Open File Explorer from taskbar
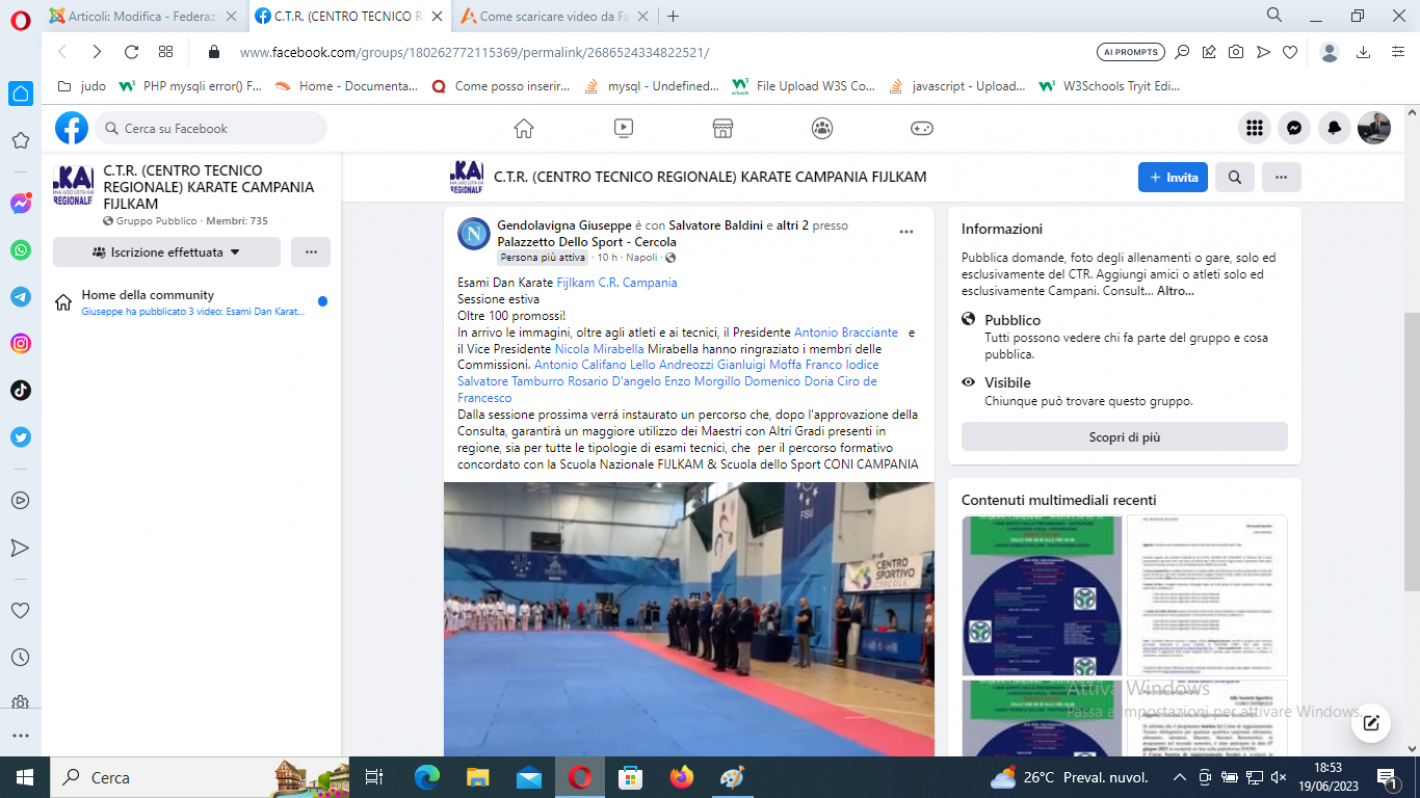Image resolution: width=1420 pixels, height=798 pixels. [478, 777]
